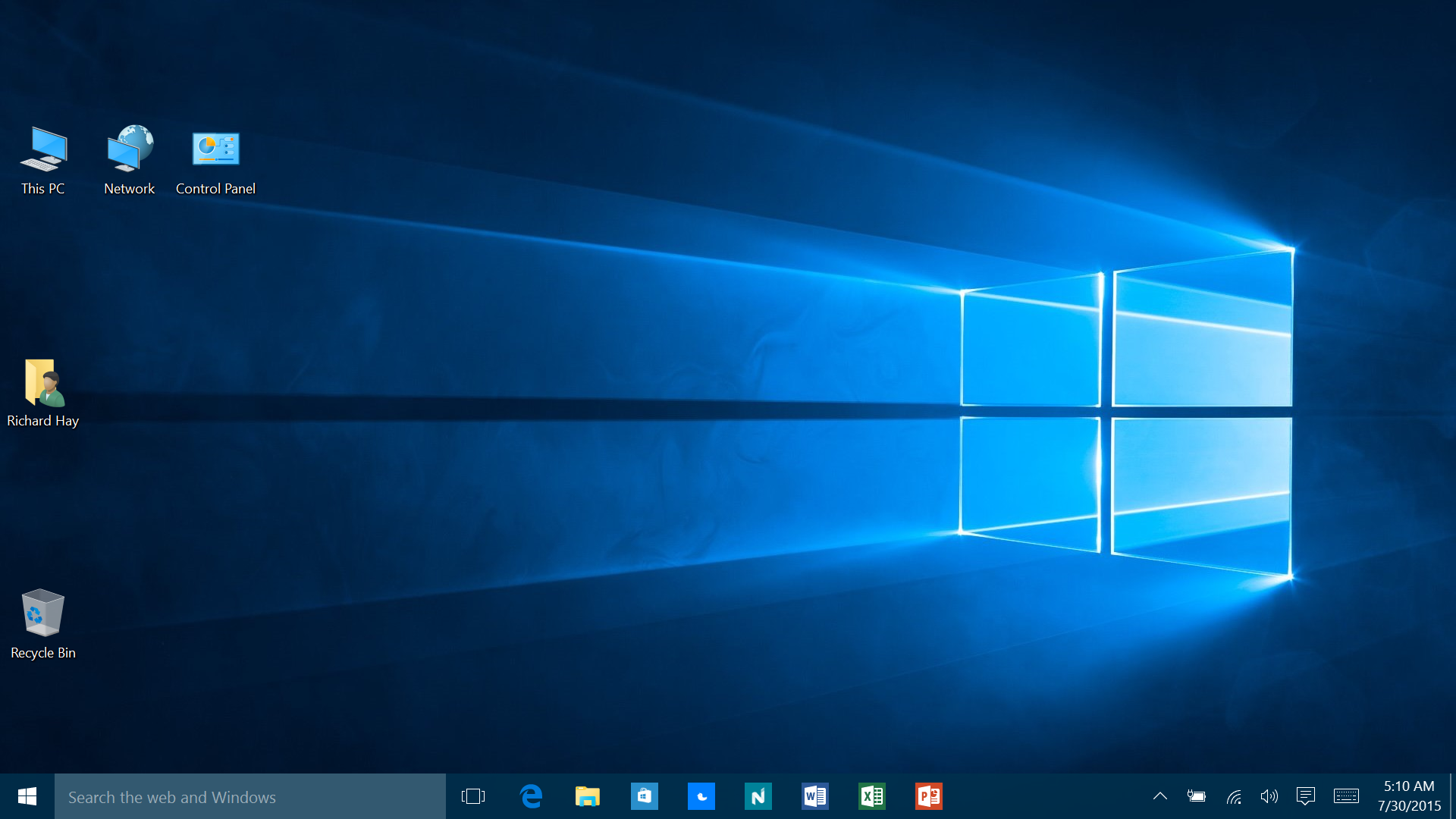Expand hidden system tray icons
1456x819 pixels.
pos(1159,796)
